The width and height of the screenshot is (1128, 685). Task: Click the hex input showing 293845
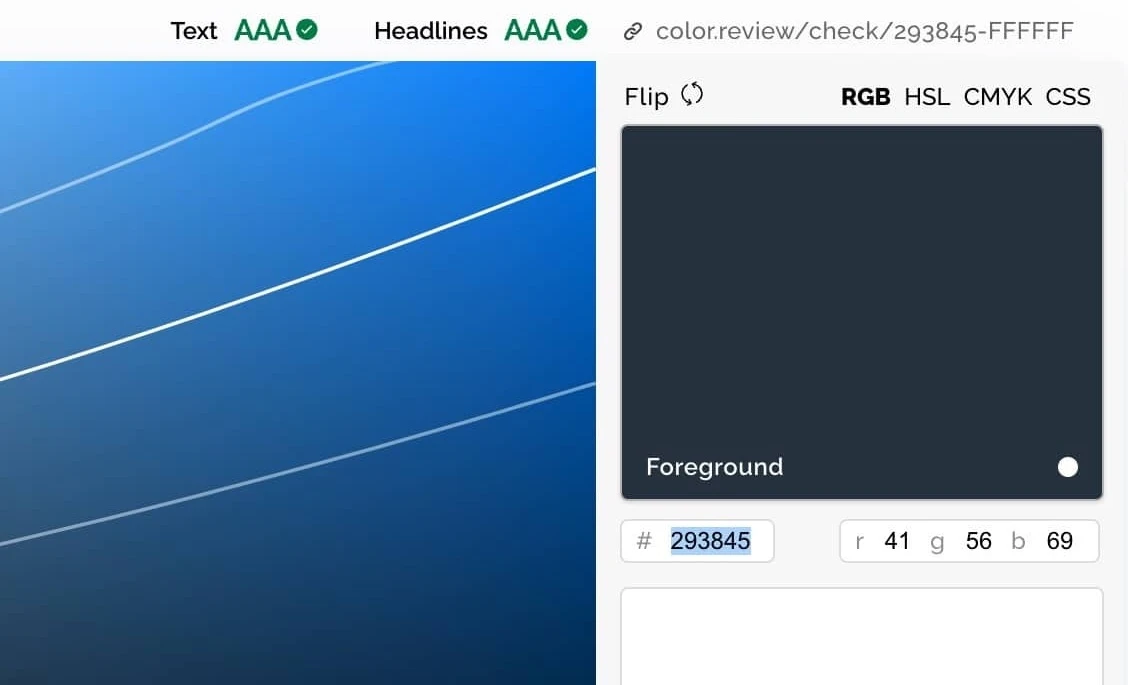[x=710, y=541]
